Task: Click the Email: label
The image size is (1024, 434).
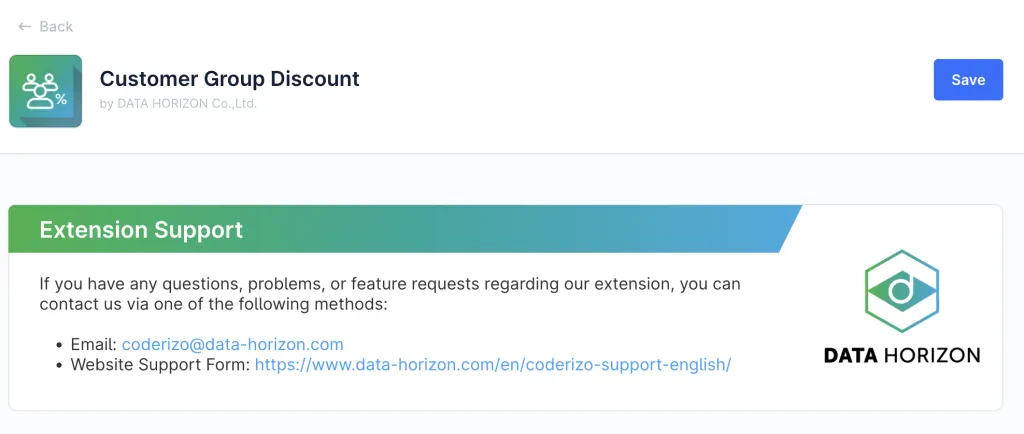Action: [x=94, y=344]
